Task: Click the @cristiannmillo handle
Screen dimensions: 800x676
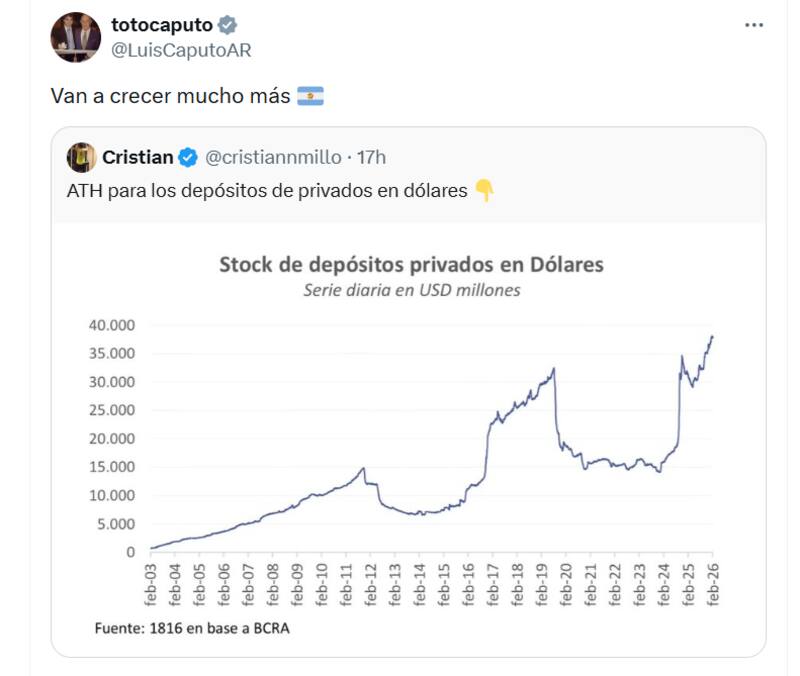Action: click(273, 157)
